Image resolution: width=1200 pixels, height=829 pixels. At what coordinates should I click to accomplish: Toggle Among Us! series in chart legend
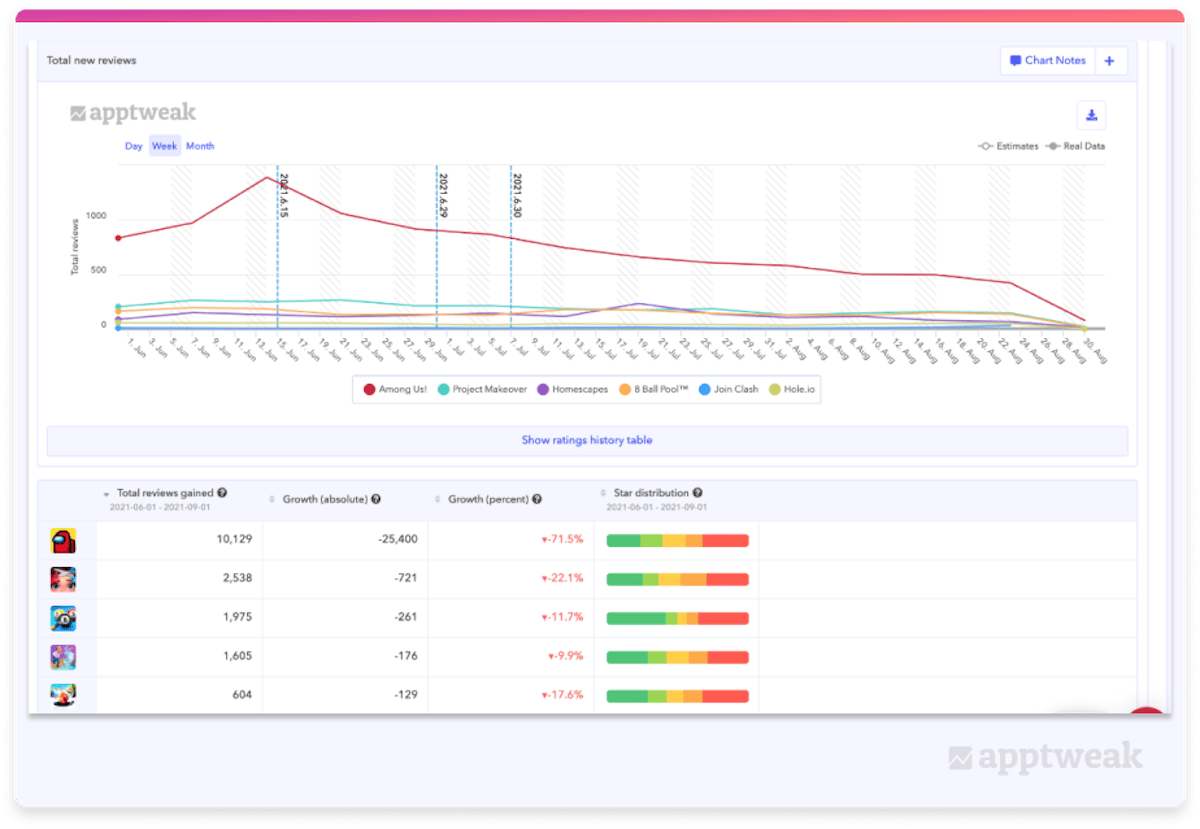(390, 389)
